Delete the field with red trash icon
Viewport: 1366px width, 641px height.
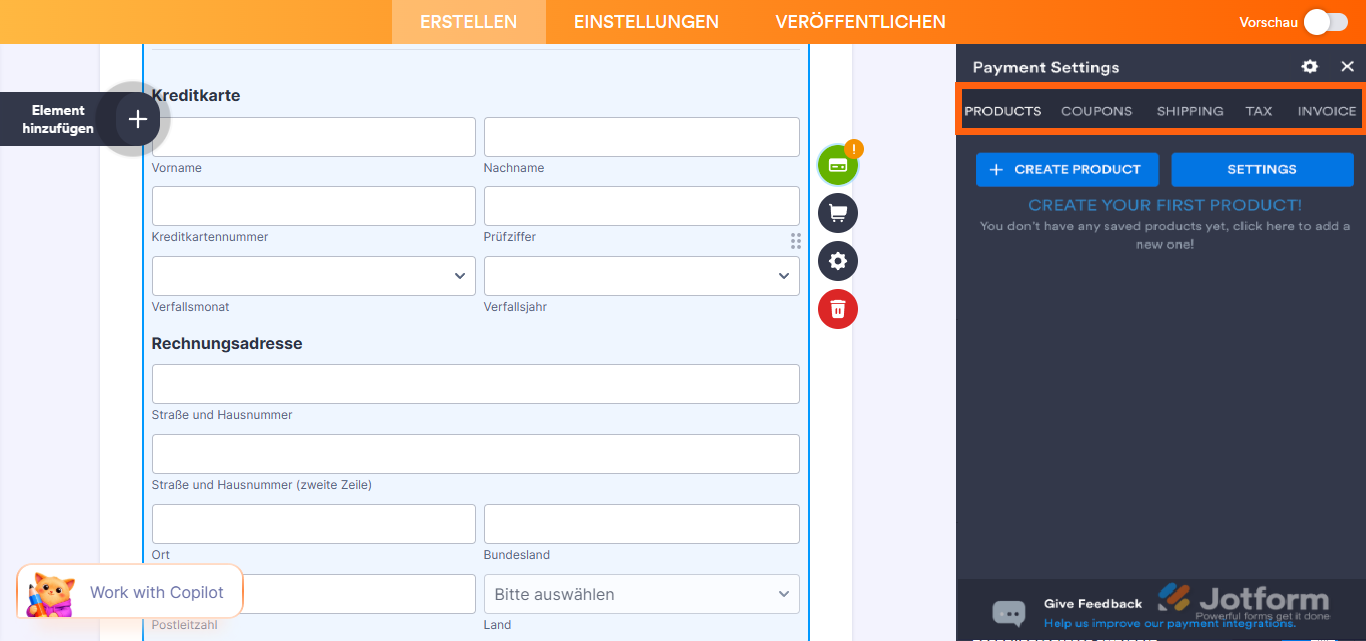[x=838, y=309]
